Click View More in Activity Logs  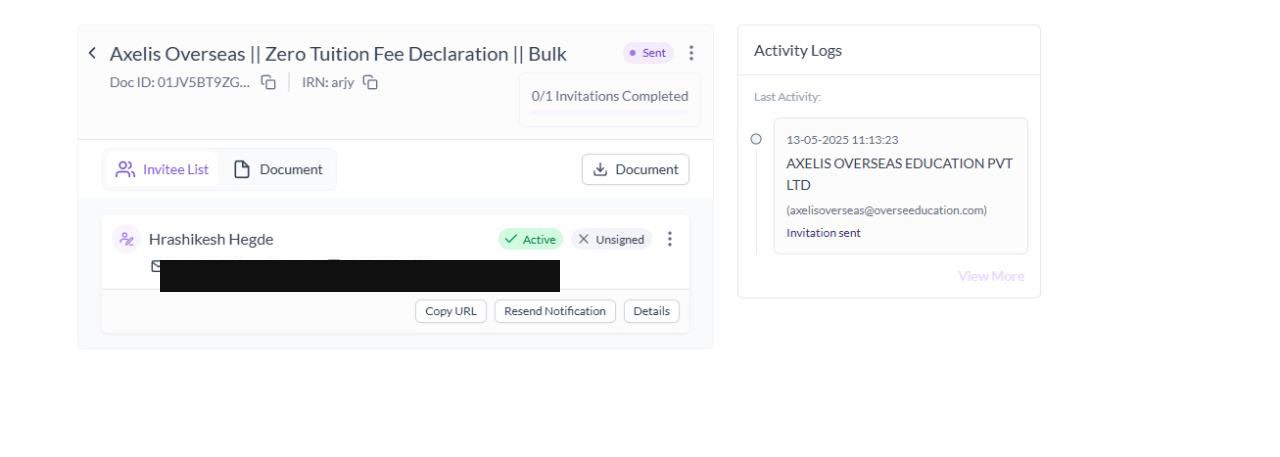[991, 276]
